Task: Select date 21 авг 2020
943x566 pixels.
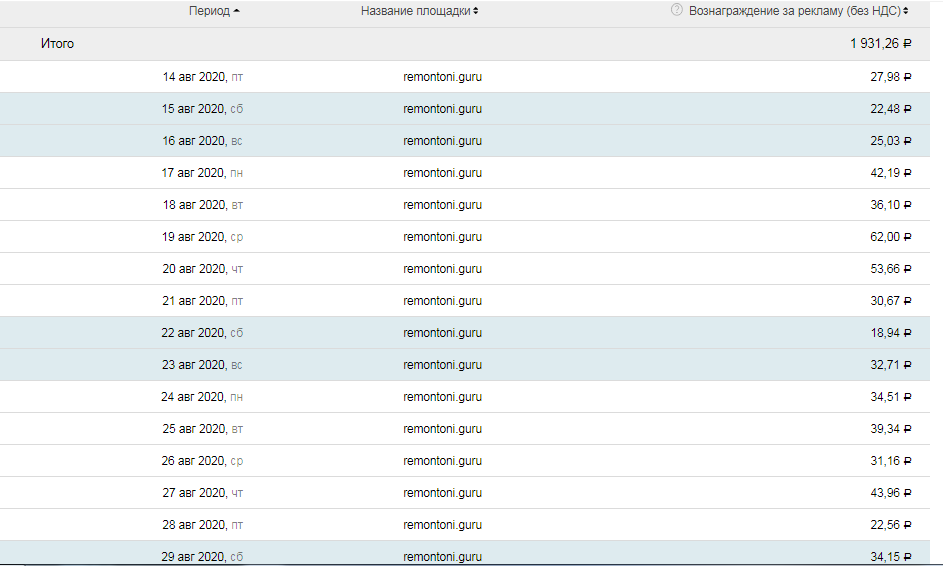Action: (194, 300)
